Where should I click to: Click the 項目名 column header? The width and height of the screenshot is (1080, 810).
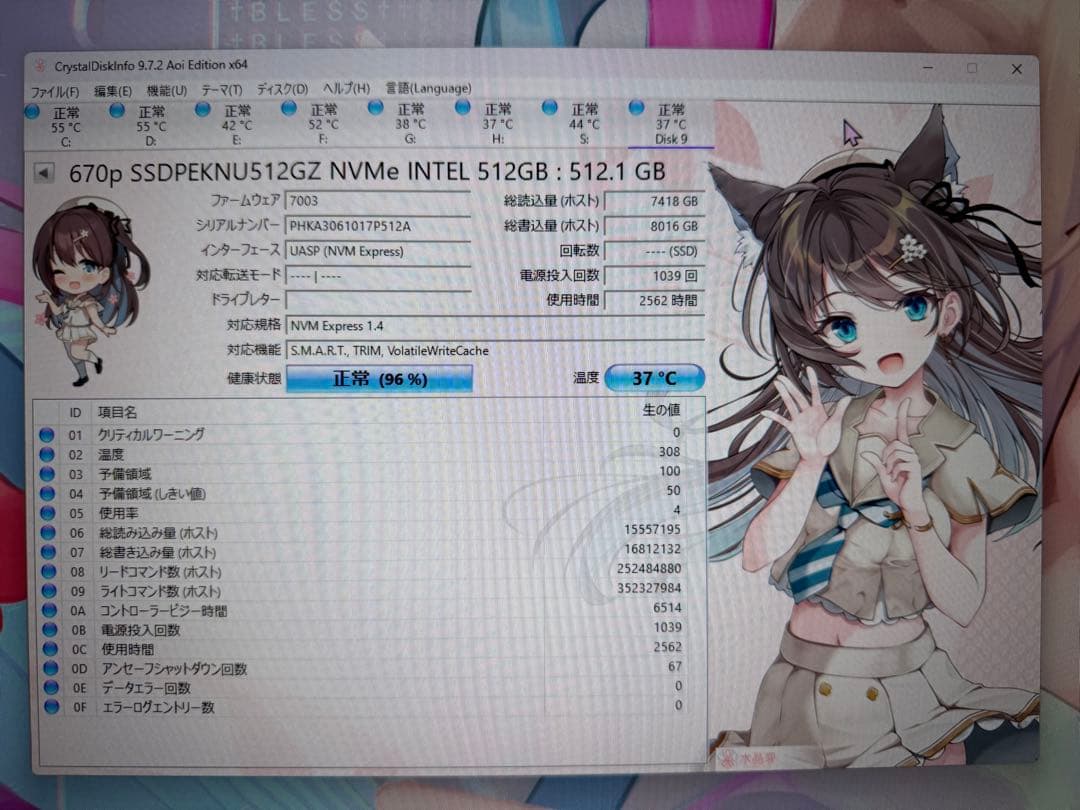pyautogui.click(x=117, y=413)
